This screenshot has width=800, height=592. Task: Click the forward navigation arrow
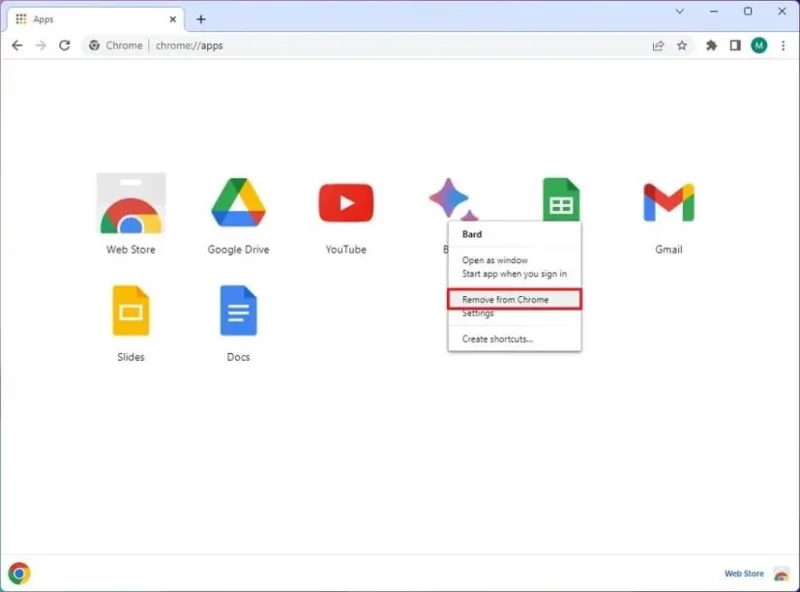tap(41, 45)
